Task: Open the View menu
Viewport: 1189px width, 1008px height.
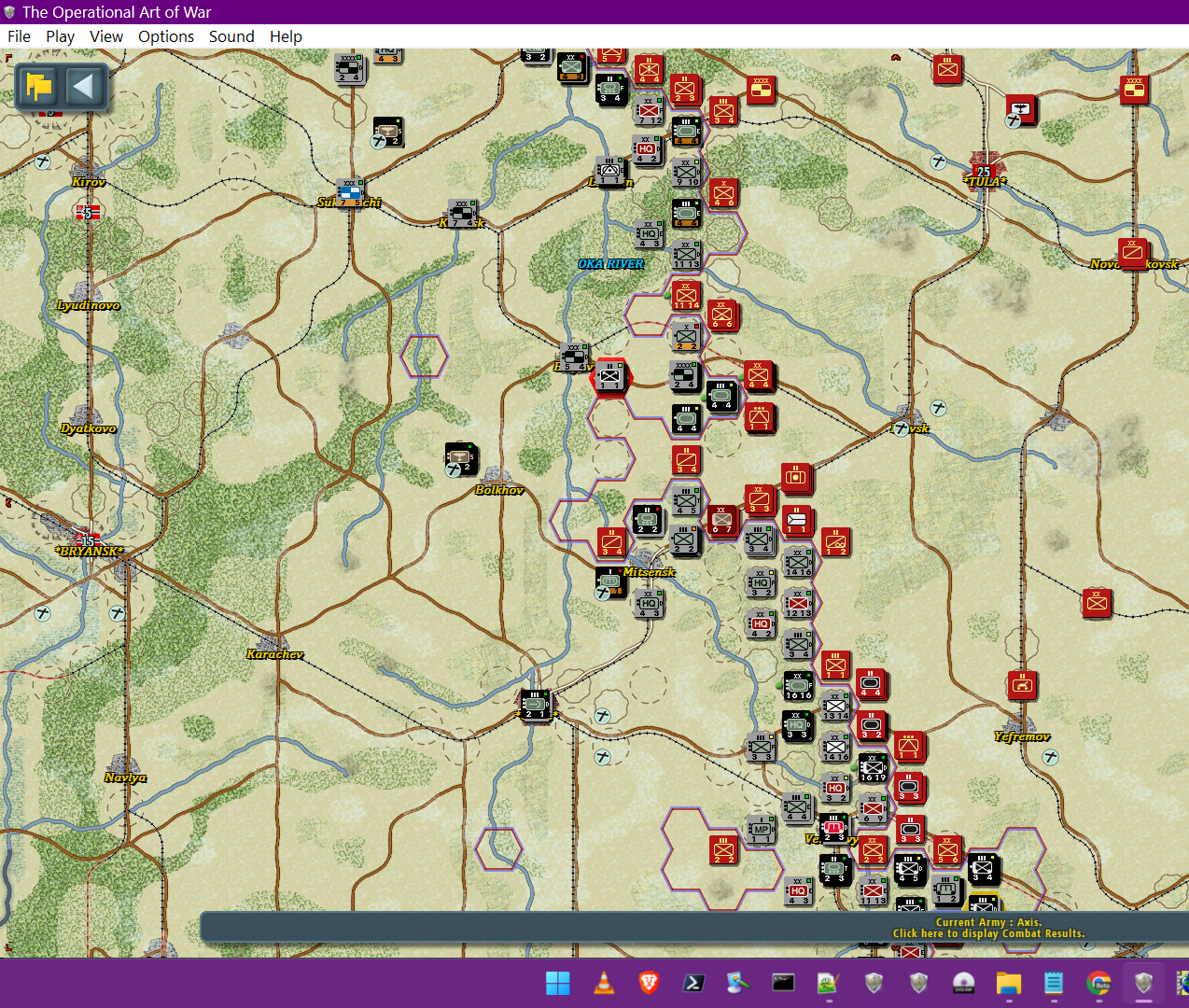Action: click(x=106, y=36)
